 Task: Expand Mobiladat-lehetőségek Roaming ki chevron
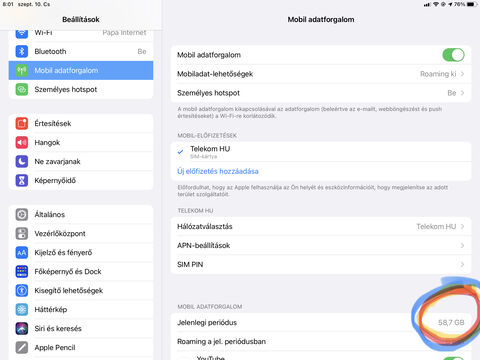click(x=462, y=74)
